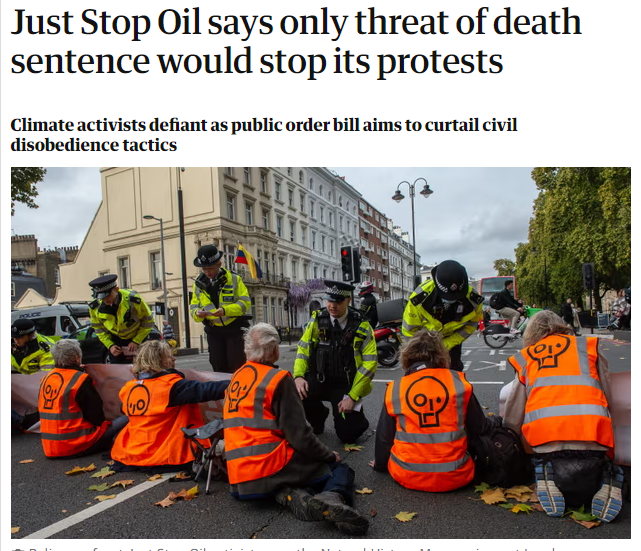Screen dimensions: 641x551
Task: Open the main protest photo
Action: (320, 352)
